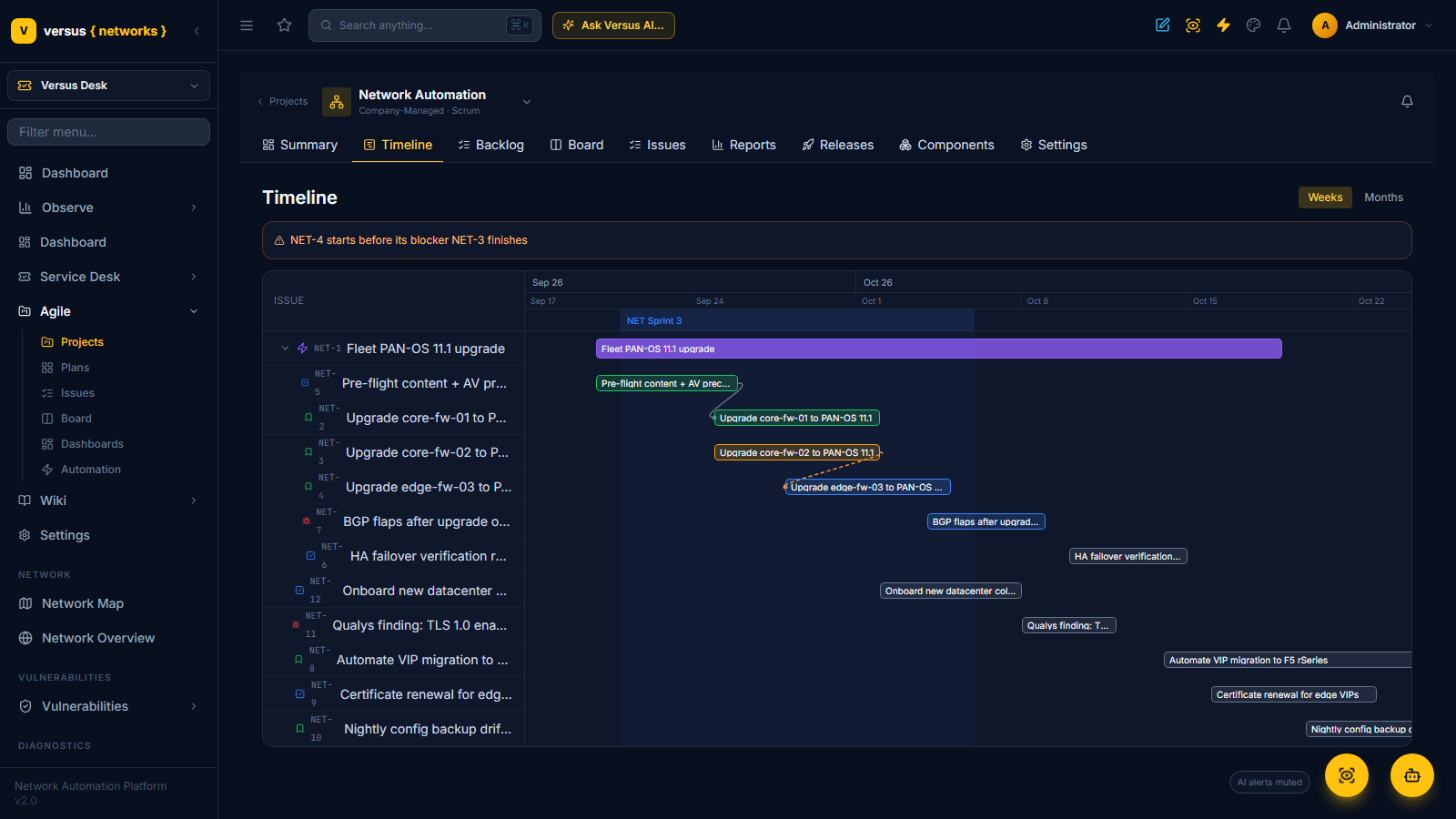Collapse the NET-1 epic row
This screenshot has height=819, width=1456.
285,349
